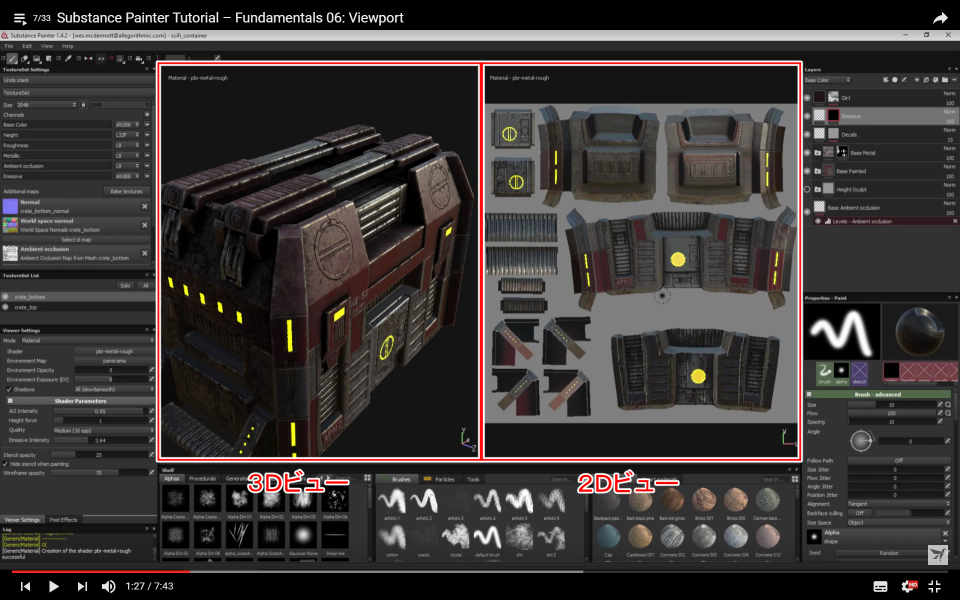Hide the Emissive layer
Viewport: 960px width, 600px height.
coord(807,116)
